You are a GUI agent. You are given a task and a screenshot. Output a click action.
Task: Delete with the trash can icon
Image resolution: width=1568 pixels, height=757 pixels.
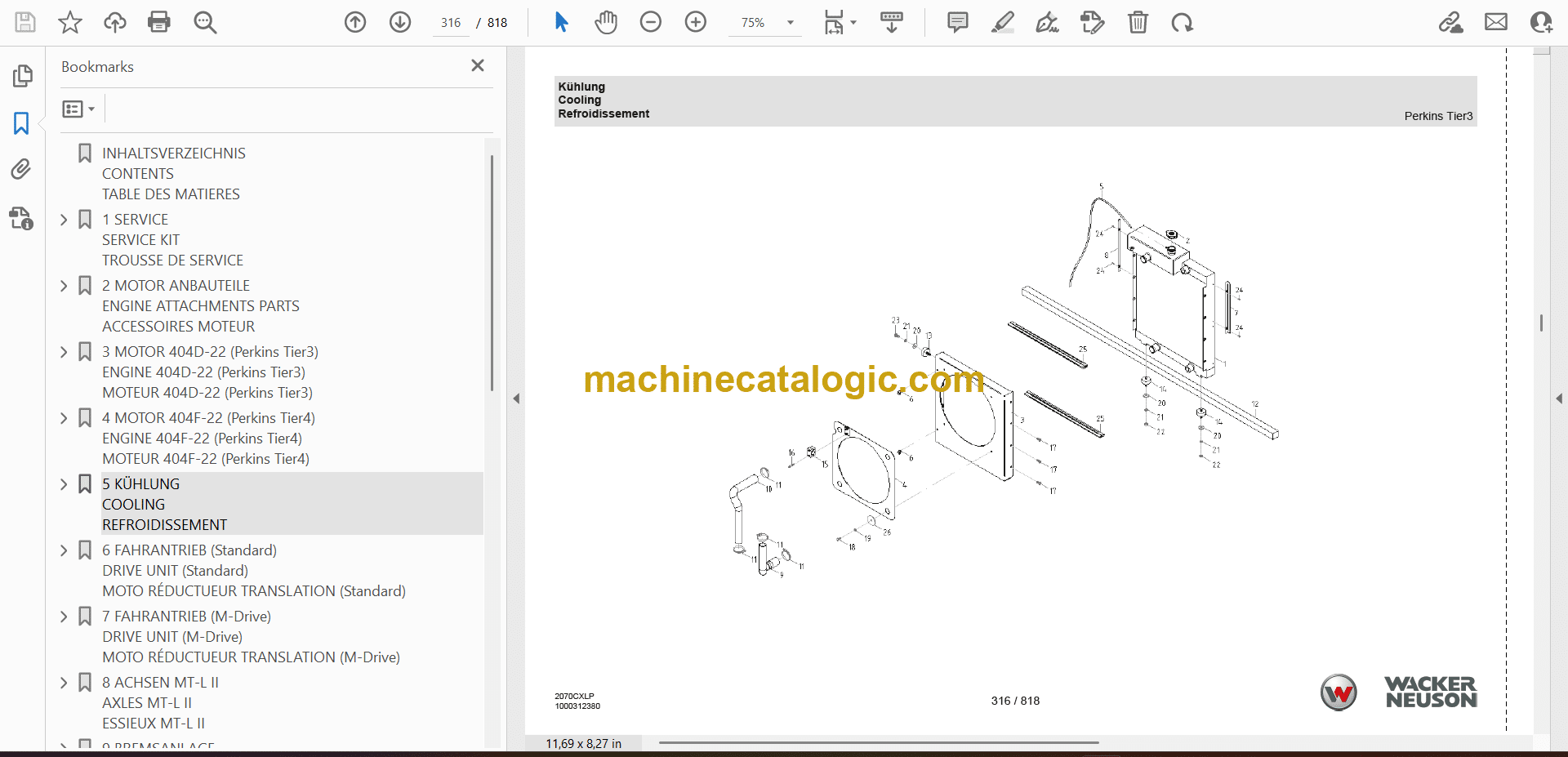[1137, 22]
